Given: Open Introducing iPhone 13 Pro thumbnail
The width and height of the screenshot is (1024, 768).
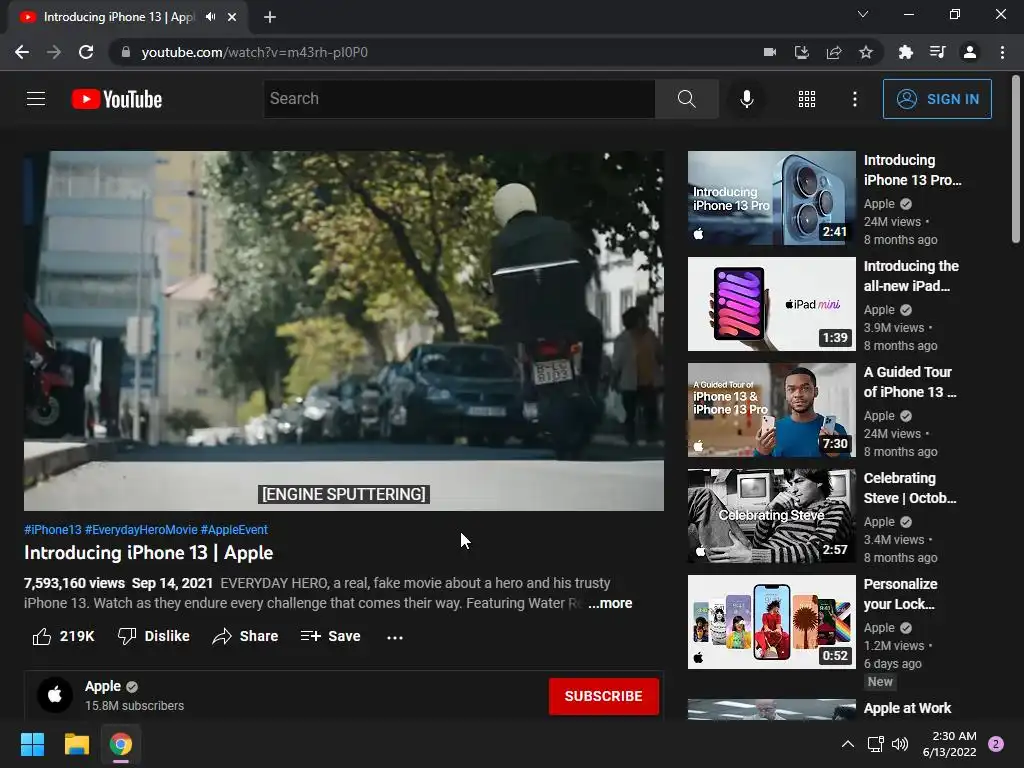Looking at the screenshot, I should 771,198.
